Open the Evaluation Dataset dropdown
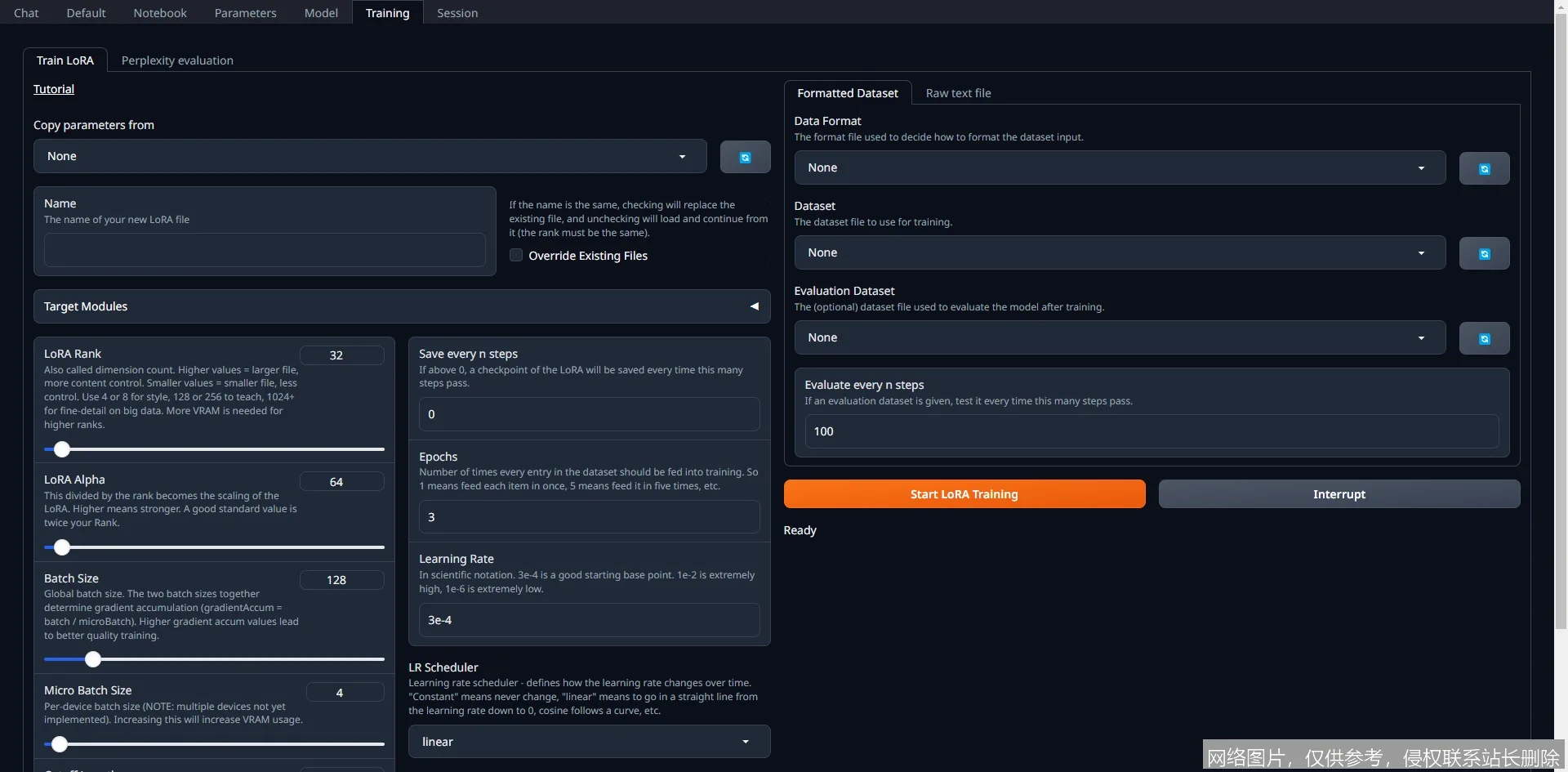The image size is (1568, 772). (x=1119, y=337)
